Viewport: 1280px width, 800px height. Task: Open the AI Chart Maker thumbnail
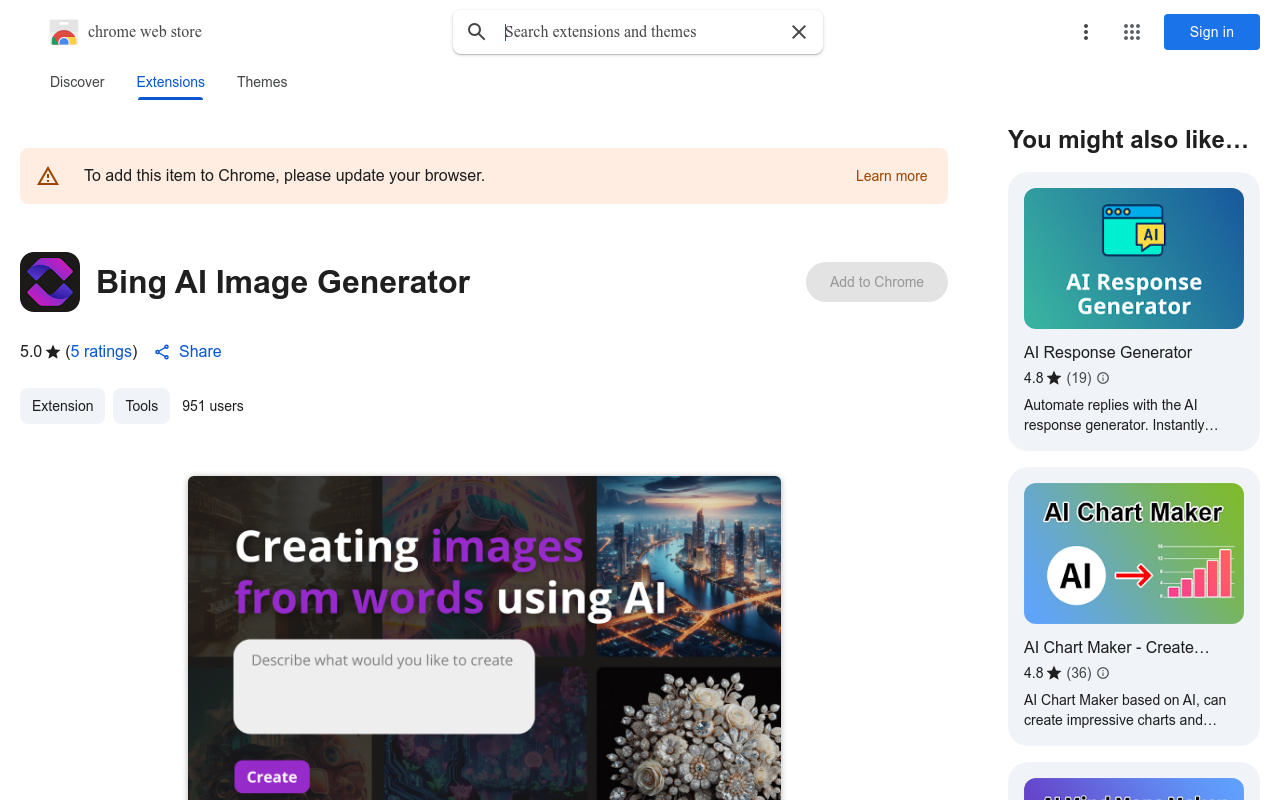1134,553
